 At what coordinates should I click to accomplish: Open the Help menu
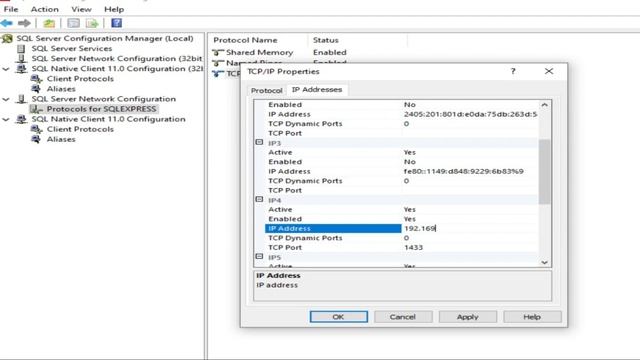[114, 9]
